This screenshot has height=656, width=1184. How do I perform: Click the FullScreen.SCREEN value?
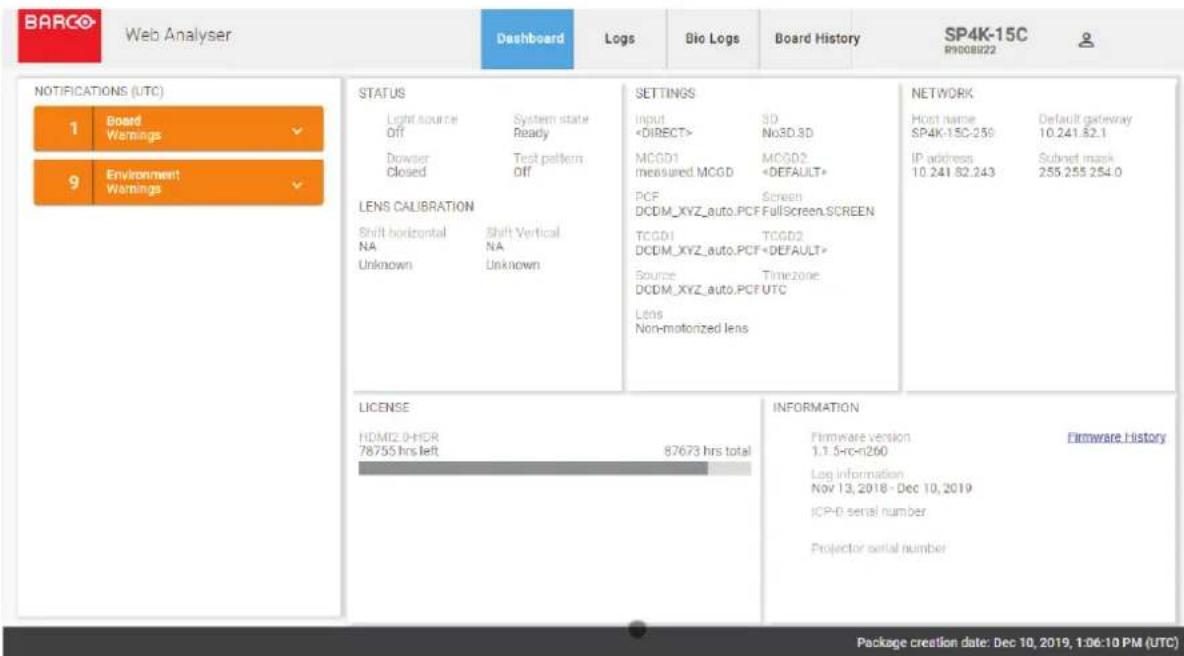[x=818, y=211]
